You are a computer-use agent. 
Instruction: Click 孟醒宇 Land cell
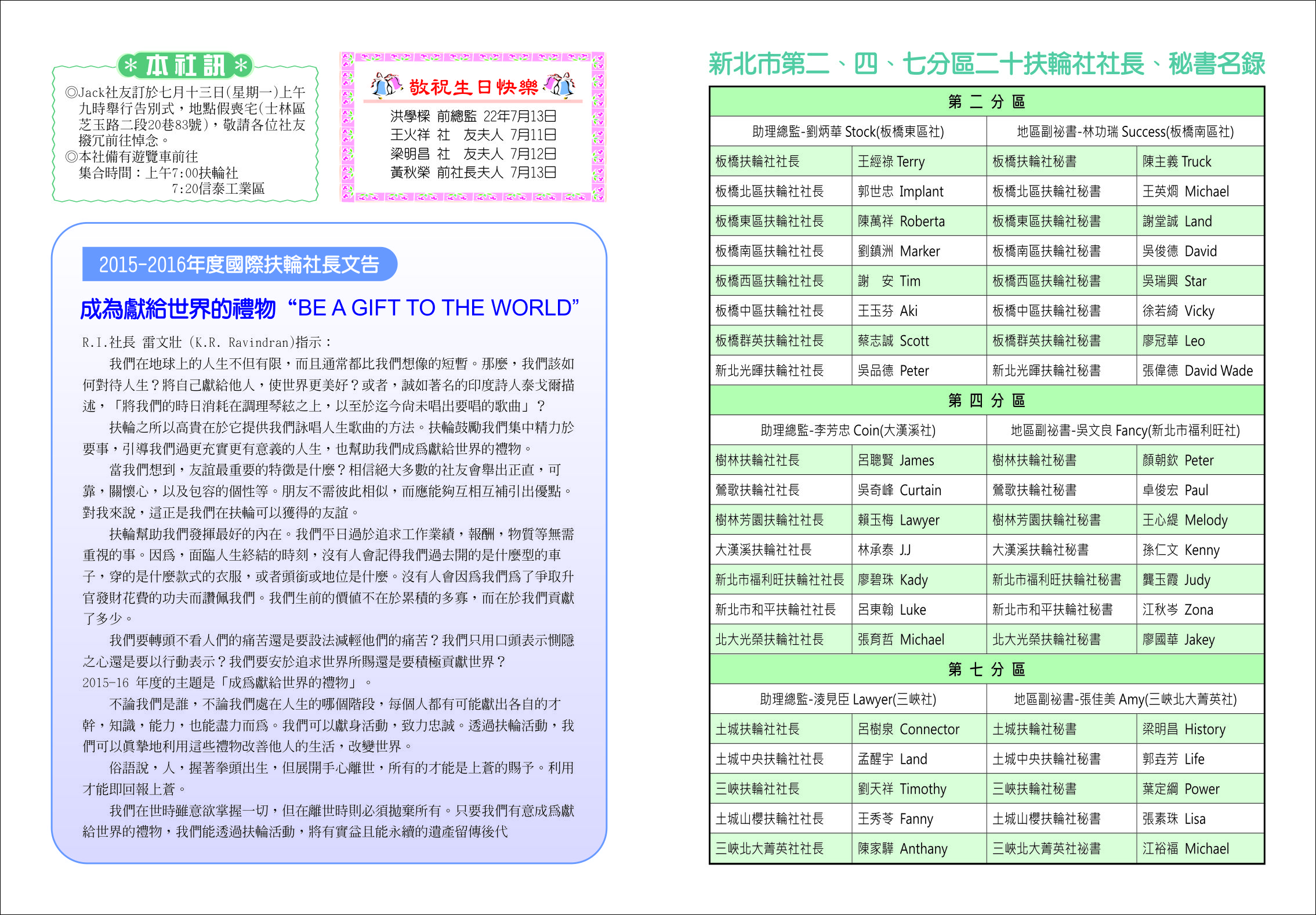[919, 759]
